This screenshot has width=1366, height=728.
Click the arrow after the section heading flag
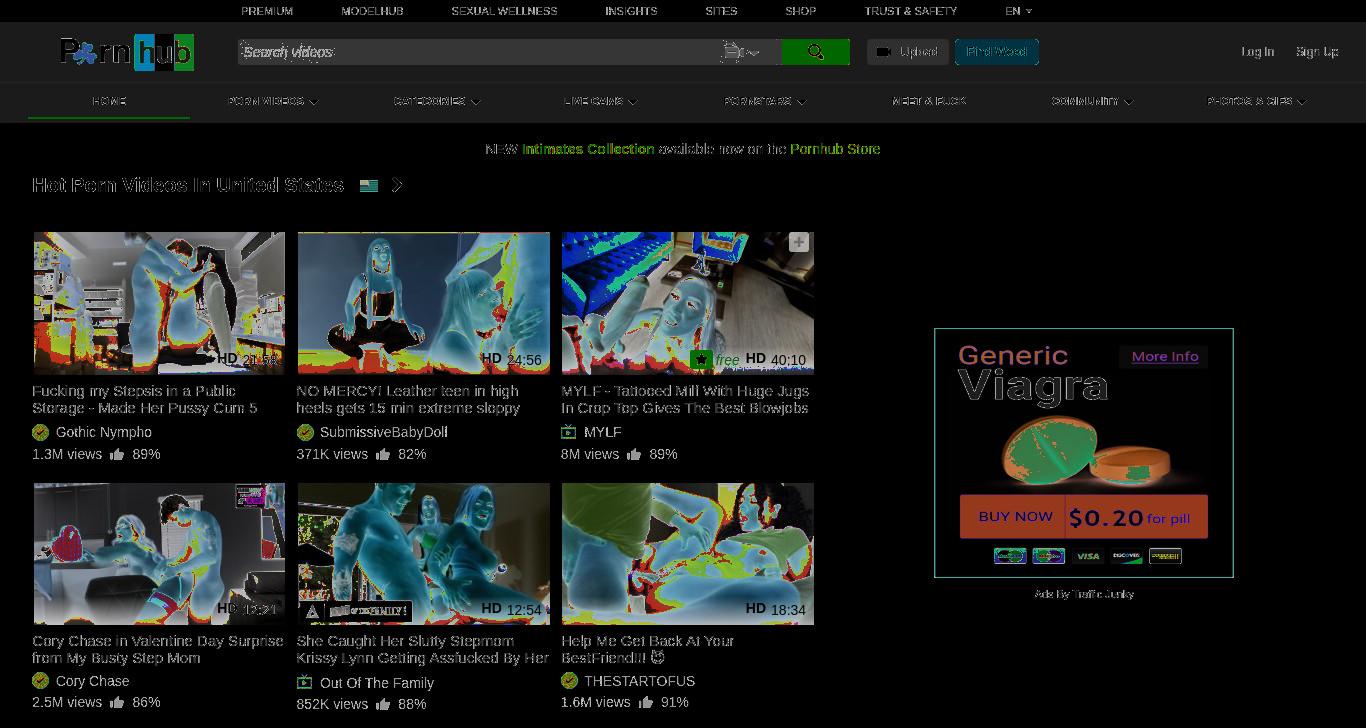pyautogui.click(x=397, y=185)
